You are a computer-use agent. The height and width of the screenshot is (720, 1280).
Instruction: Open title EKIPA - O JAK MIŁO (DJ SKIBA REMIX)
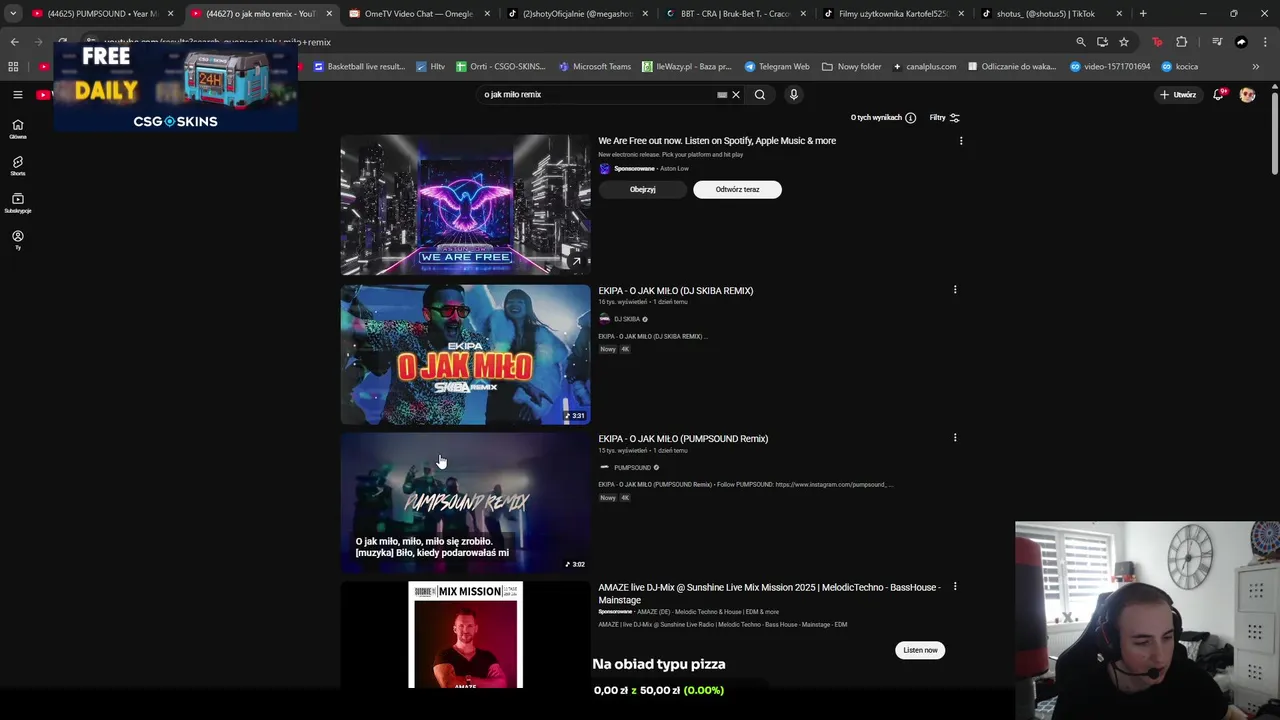pos(676,291)
